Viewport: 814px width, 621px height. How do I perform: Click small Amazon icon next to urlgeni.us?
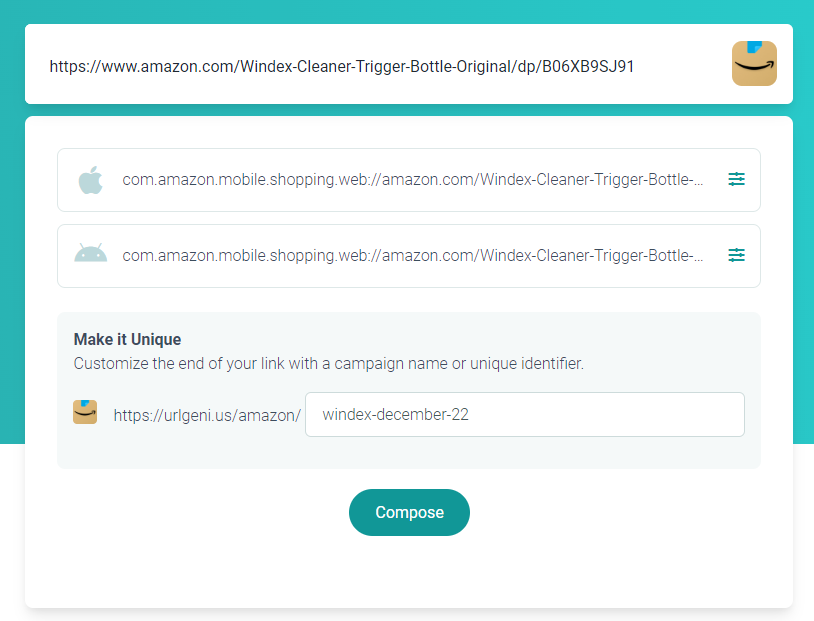tap(85, 412)
